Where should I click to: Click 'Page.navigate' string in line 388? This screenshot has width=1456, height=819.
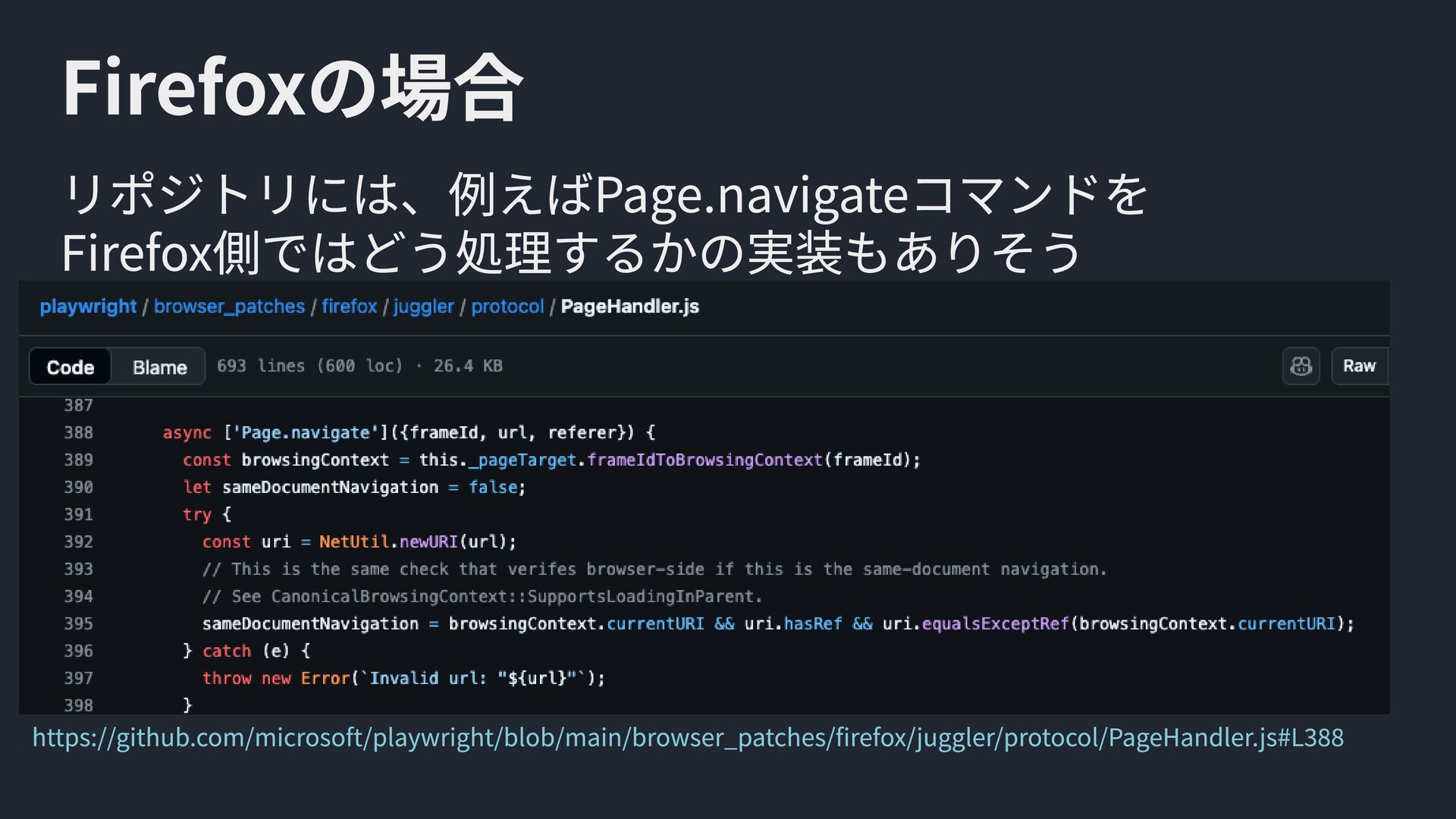coord(306,433)
